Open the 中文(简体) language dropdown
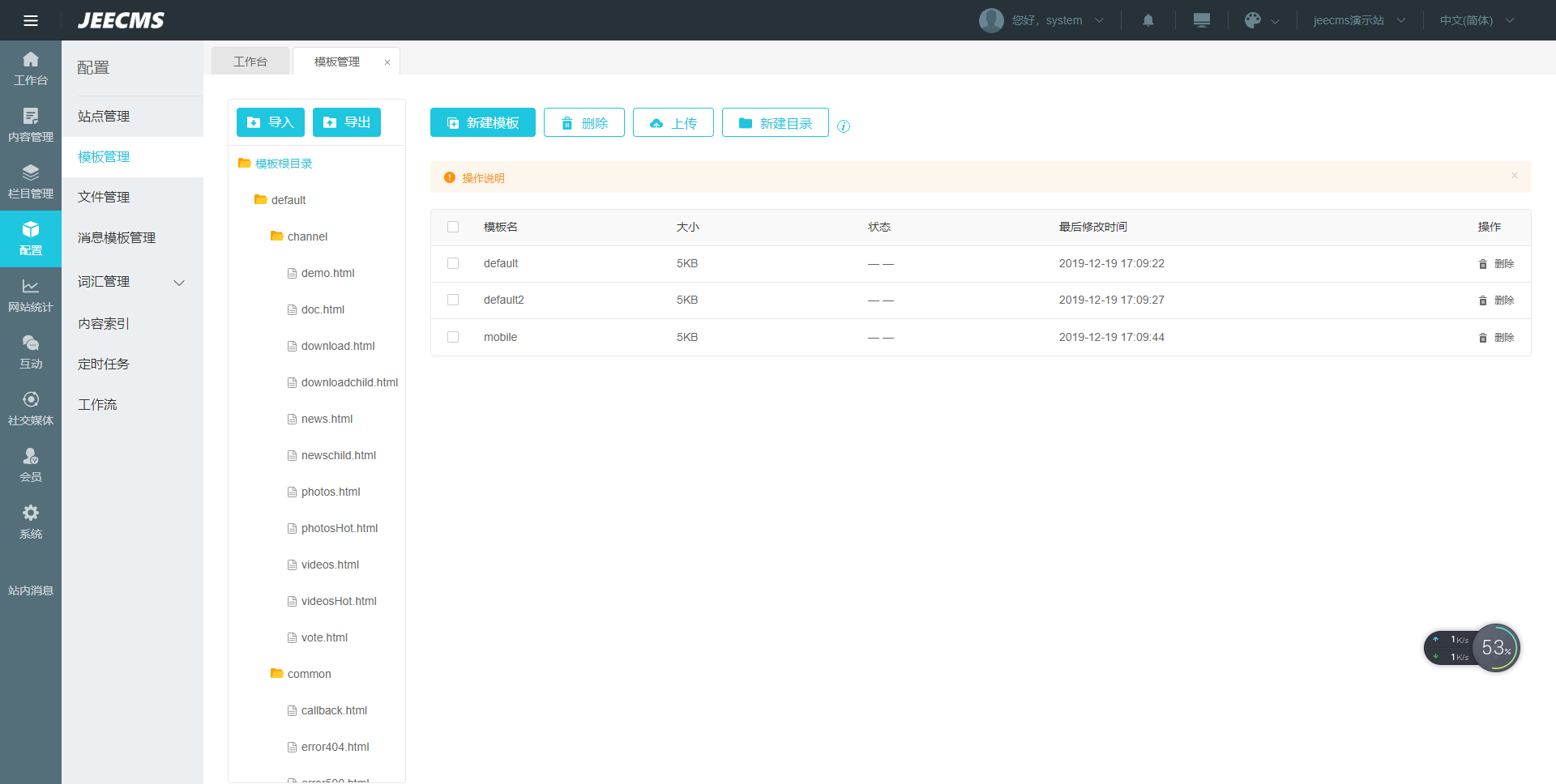This screenshot has width=1556, height=784. point(1476,20)
